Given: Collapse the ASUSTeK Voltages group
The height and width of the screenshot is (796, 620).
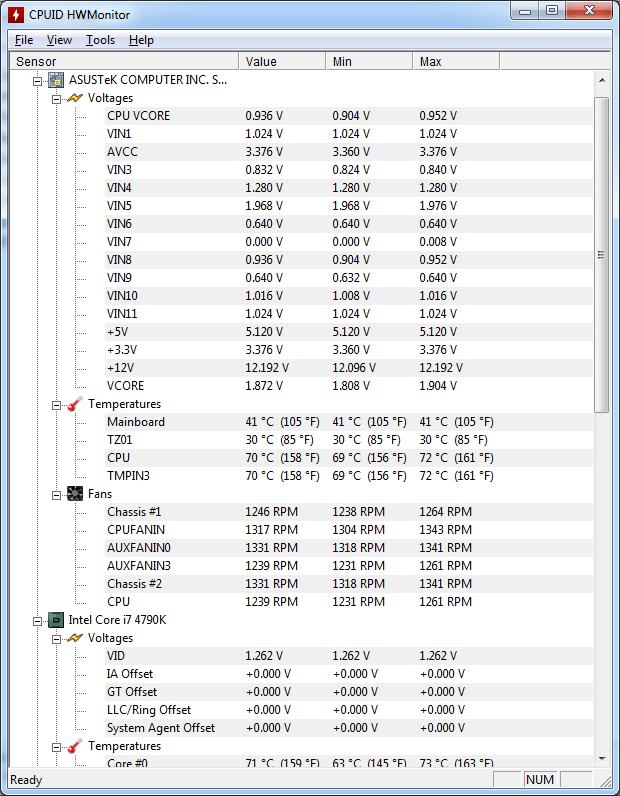Looking at the screenshot, I should [x=56, y=98].
